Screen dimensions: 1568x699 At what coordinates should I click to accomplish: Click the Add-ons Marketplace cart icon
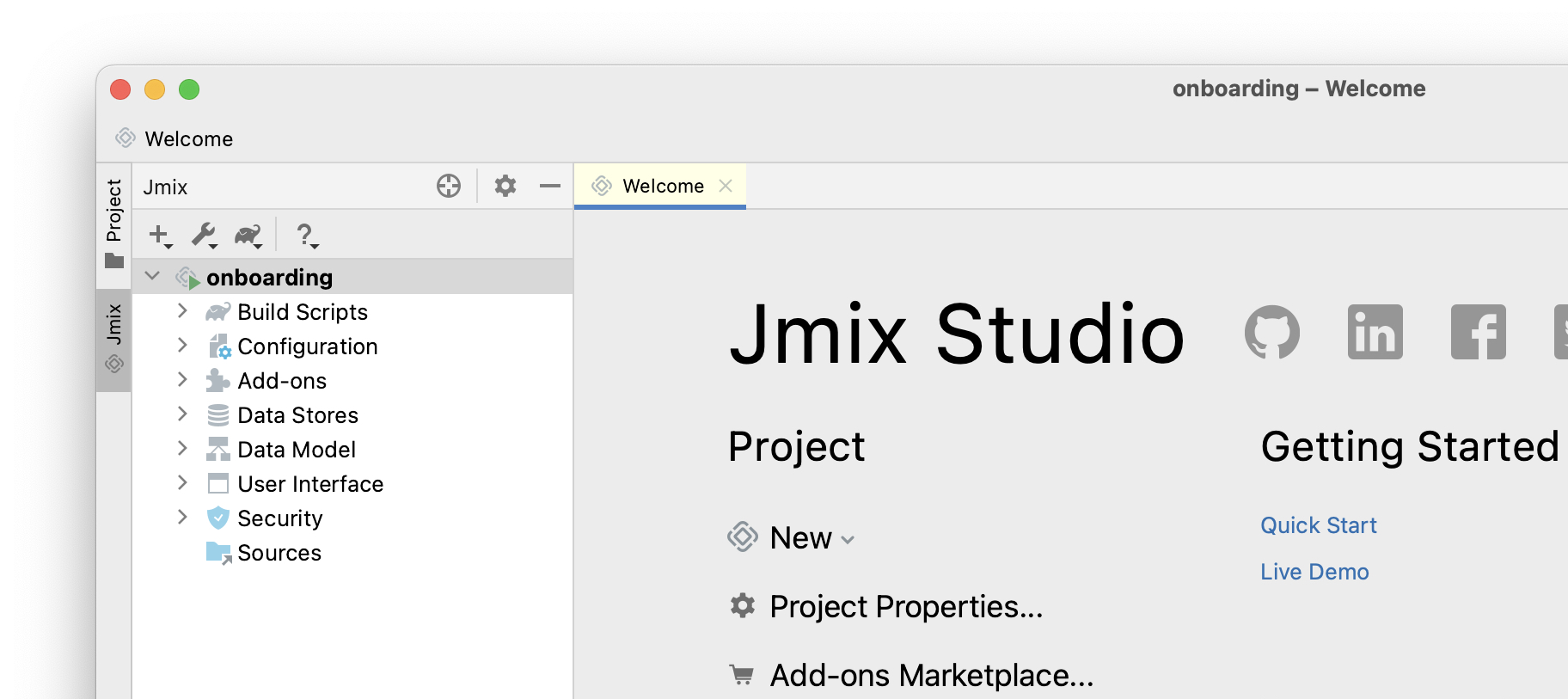pos(742,675)
